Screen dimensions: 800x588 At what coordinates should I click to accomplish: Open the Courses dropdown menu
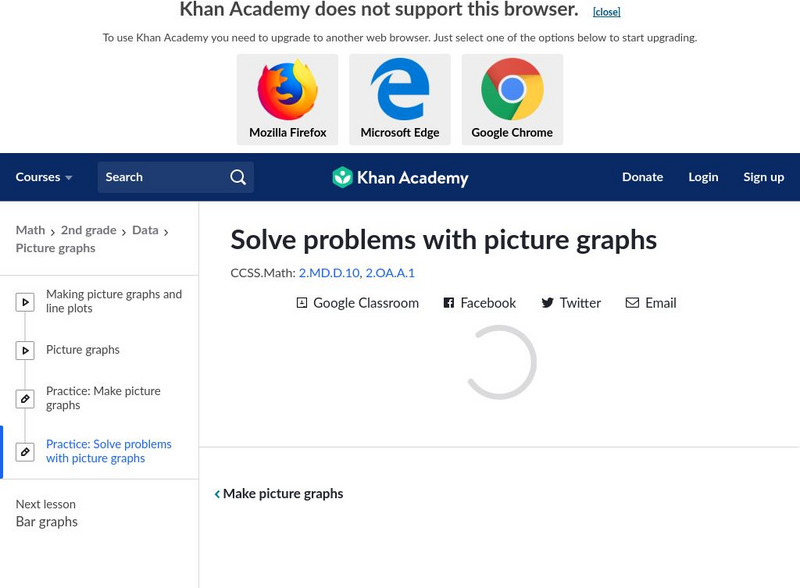pos(44,177)
